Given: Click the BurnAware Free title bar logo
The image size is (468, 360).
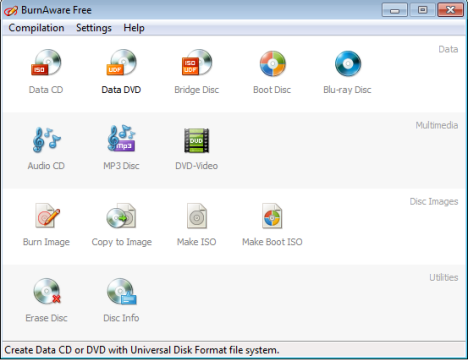Looking at the screenshot, I should [x=11, y=11].
